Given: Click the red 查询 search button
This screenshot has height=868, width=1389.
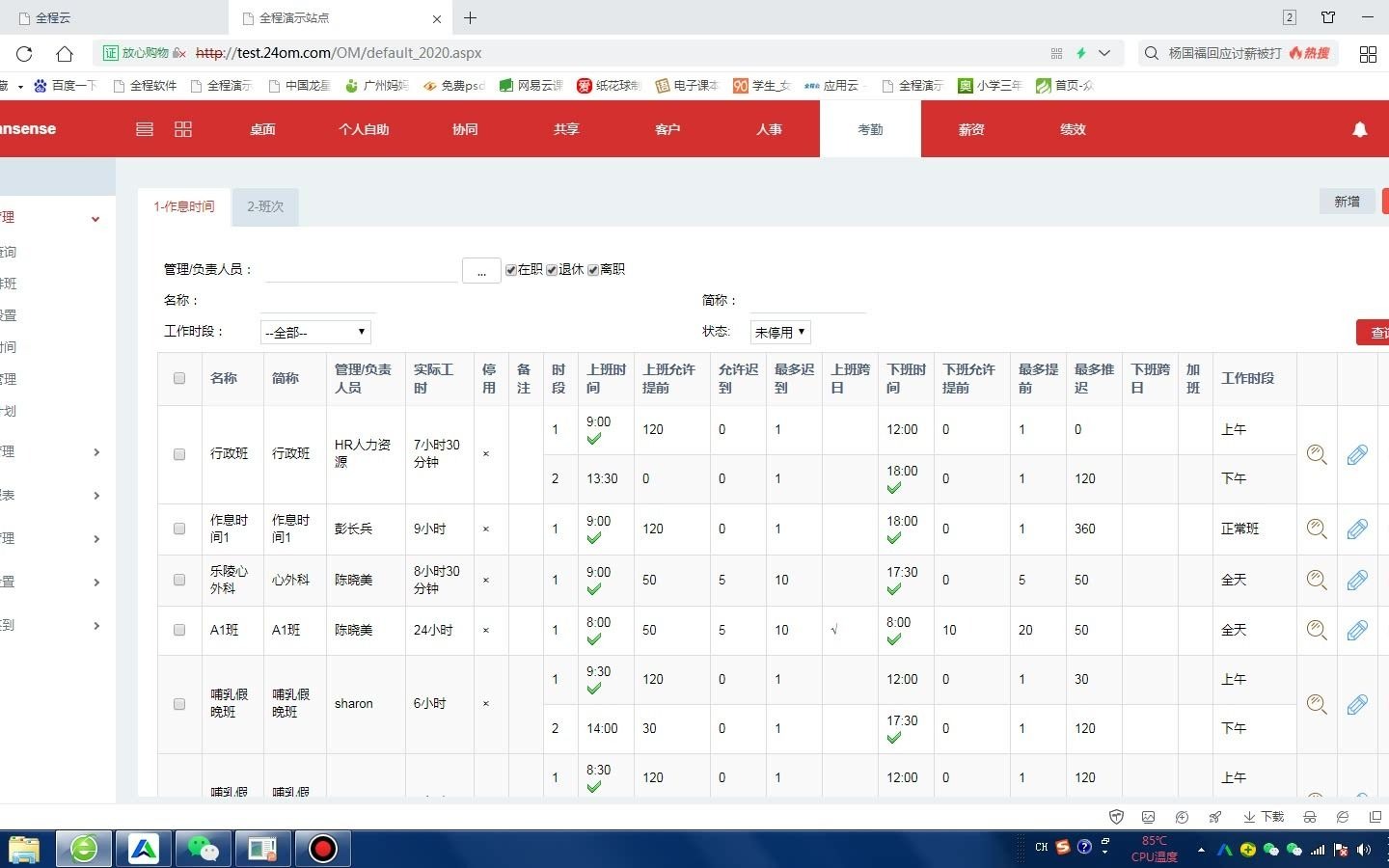Looking at the screenshot, I should (x=1374, y=333).
